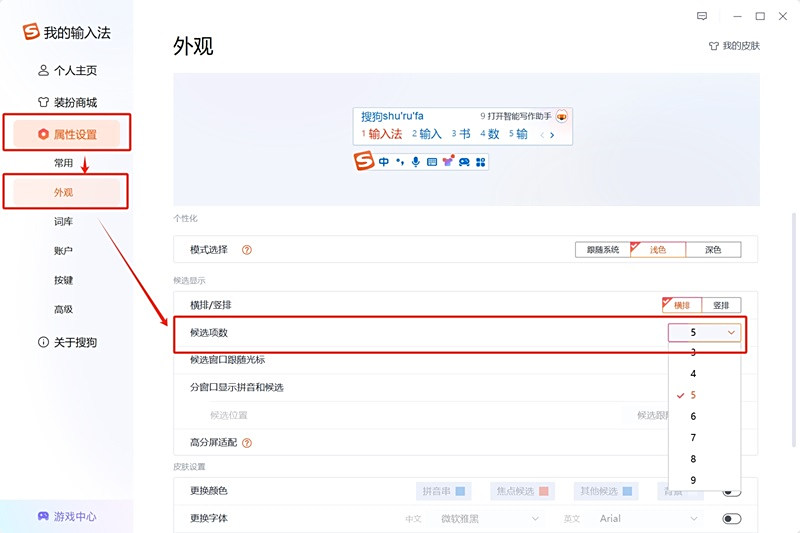The height and width of the screenshot is (533, 800).
Task: Click next-page arrow in candidate preview
Action: [552, 135]
